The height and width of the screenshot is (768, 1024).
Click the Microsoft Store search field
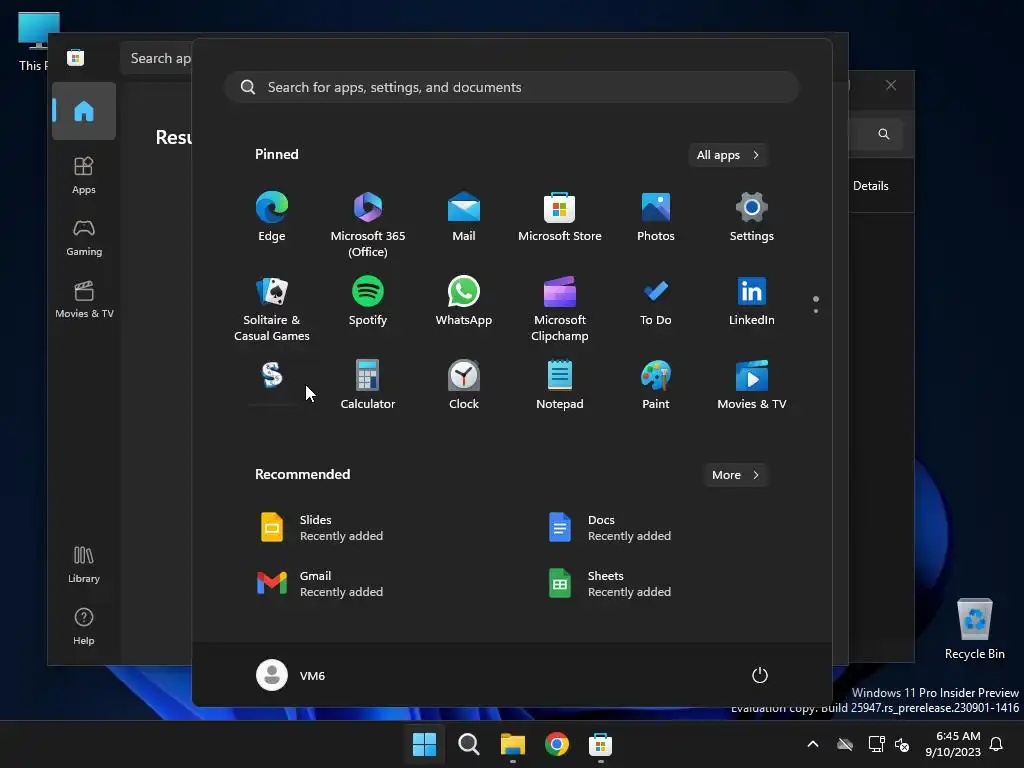coord(157,58)
